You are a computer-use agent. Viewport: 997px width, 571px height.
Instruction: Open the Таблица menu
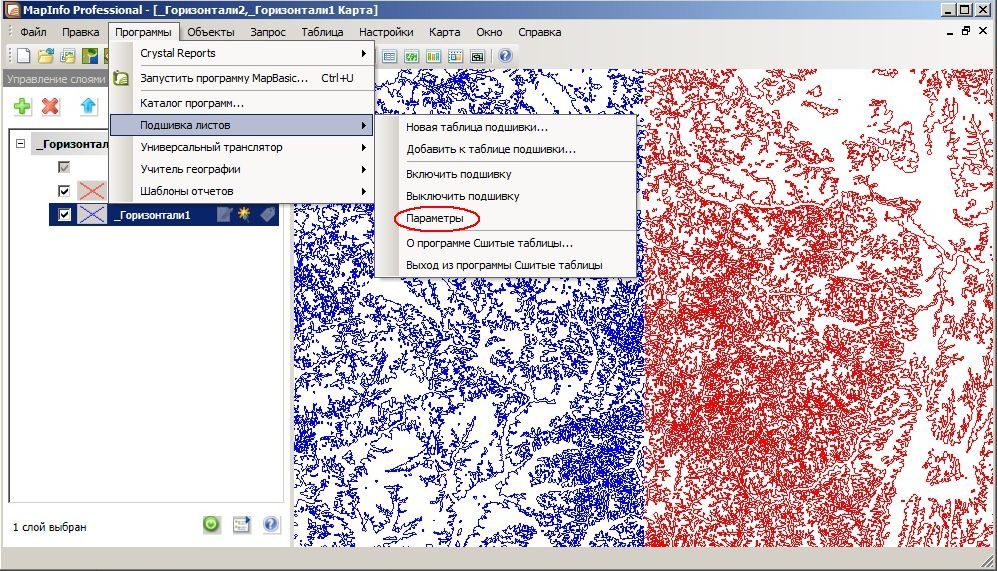[x=322, y=32]
